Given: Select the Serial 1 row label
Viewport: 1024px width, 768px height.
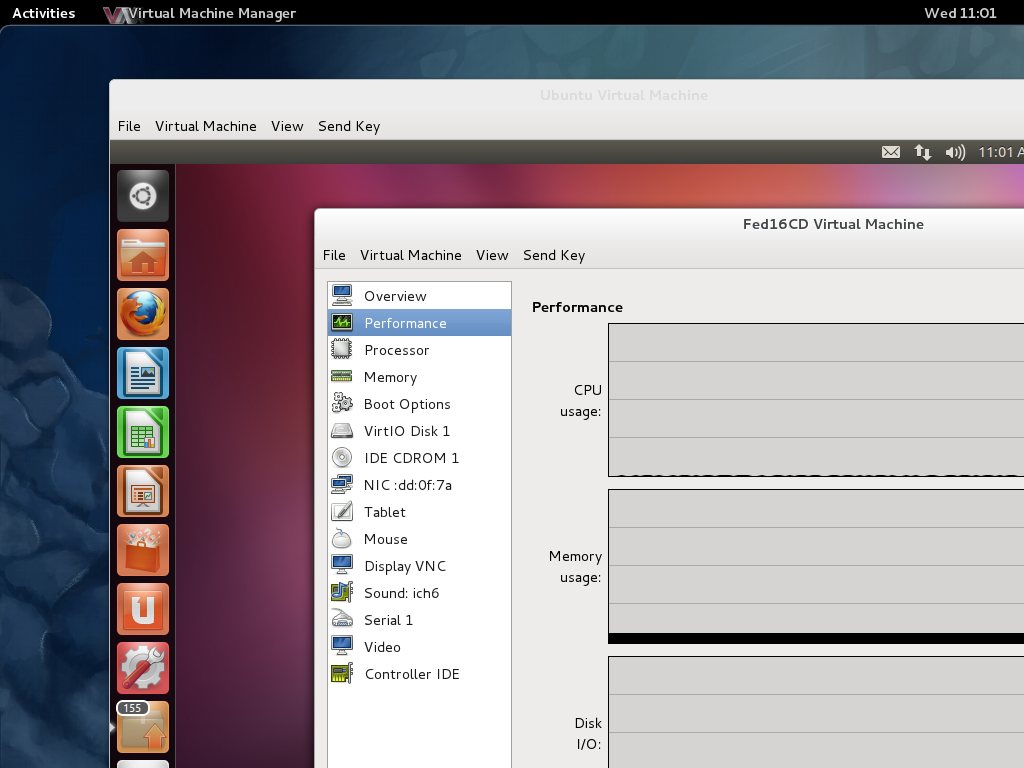Looking at the screenshot, I should (388, 620).
